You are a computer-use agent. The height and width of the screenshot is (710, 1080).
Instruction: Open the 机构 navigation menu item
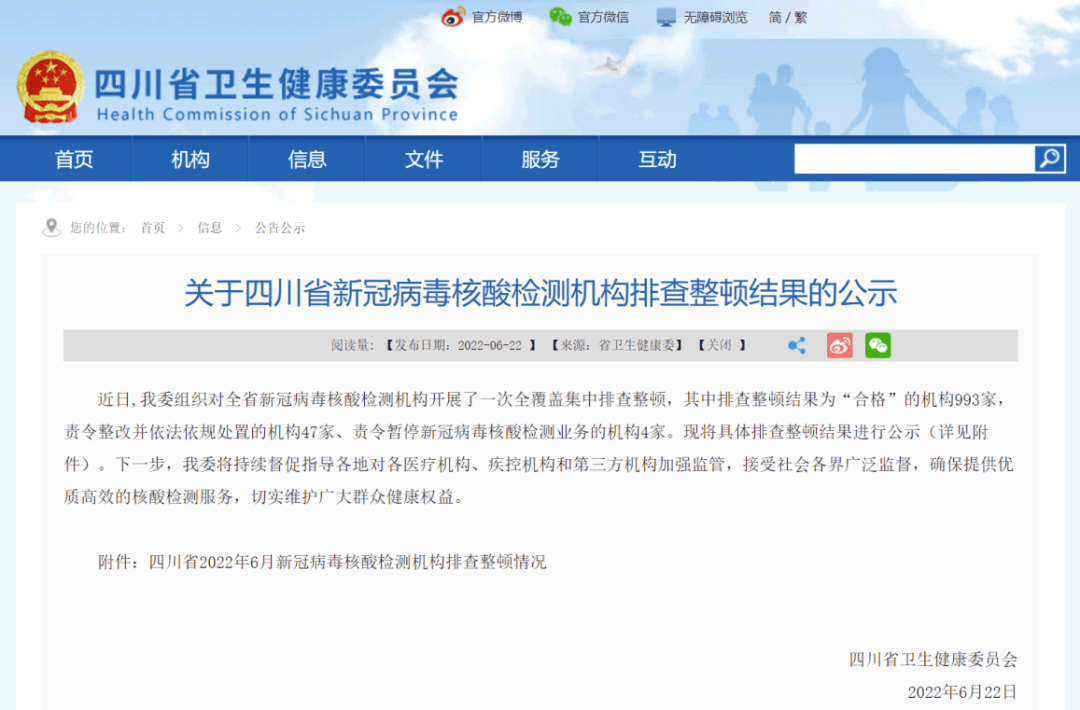click(190, 159)
